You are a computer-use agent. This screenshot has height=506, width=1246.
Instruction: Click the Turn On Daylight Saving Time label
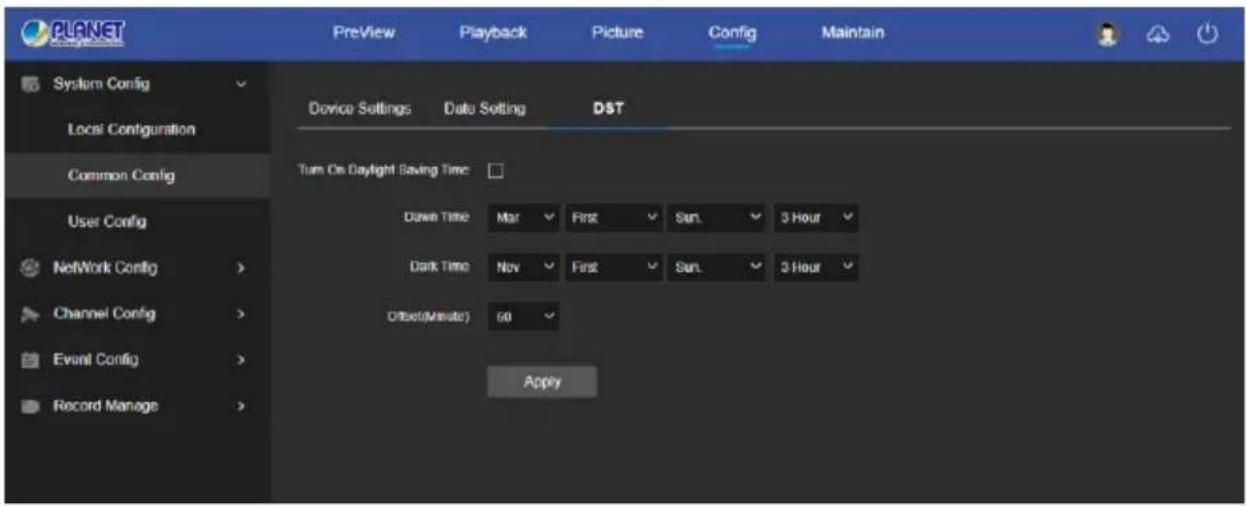[x=383, y=171]
